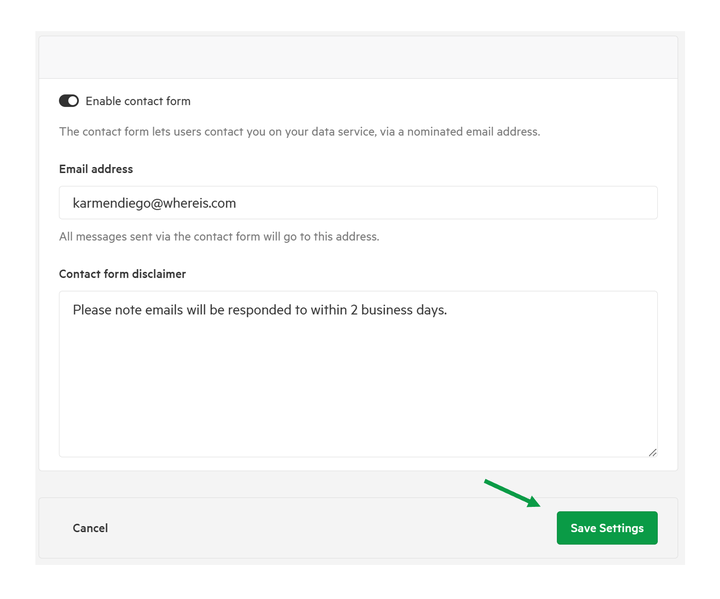Click the helper text below the email field
This screenshot has height=599, width=720.
(x=219, y=237)
